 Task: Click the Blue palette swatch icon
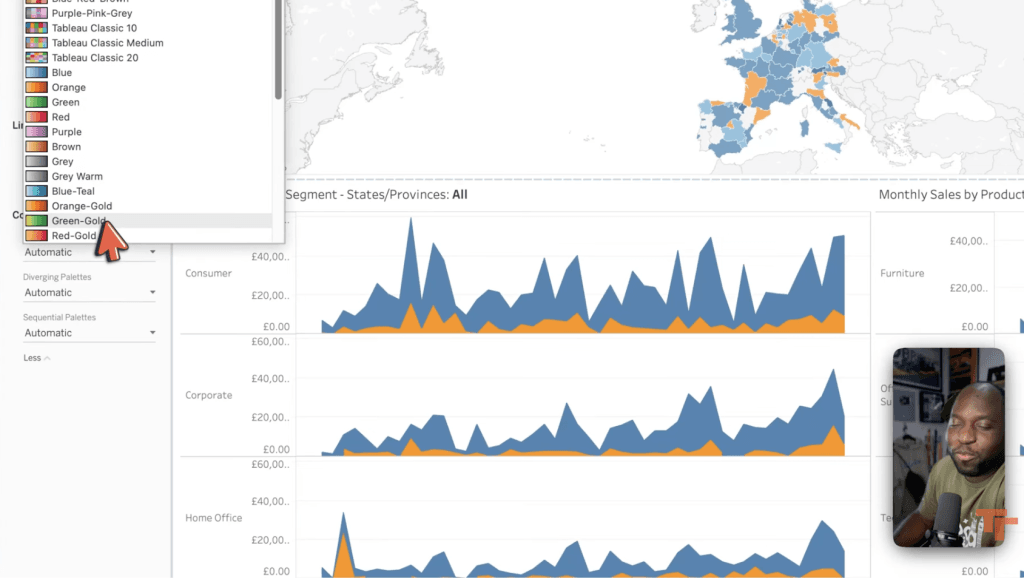click(x=36, y=73)
